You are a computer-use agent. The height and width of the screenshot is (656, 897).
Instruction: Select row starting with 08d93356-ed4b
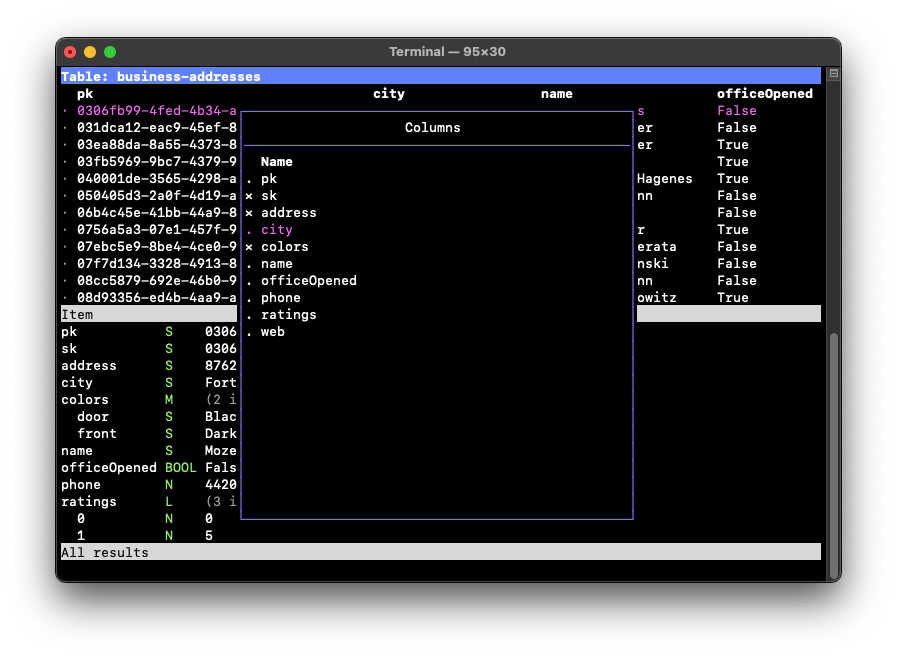(156, 298)
